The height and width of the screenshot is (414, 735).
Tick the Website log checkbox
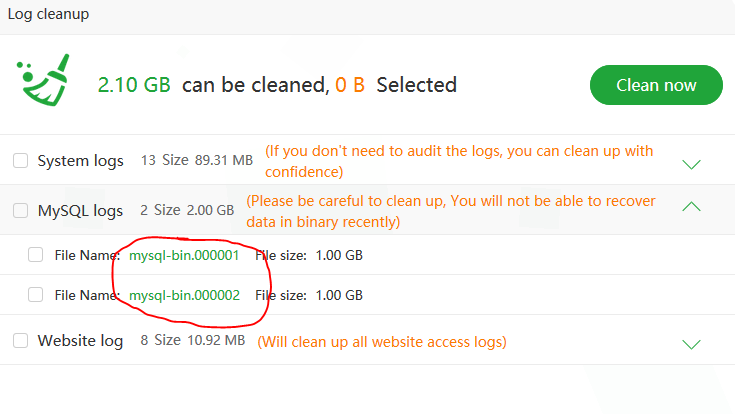click(x=20, y=341)
